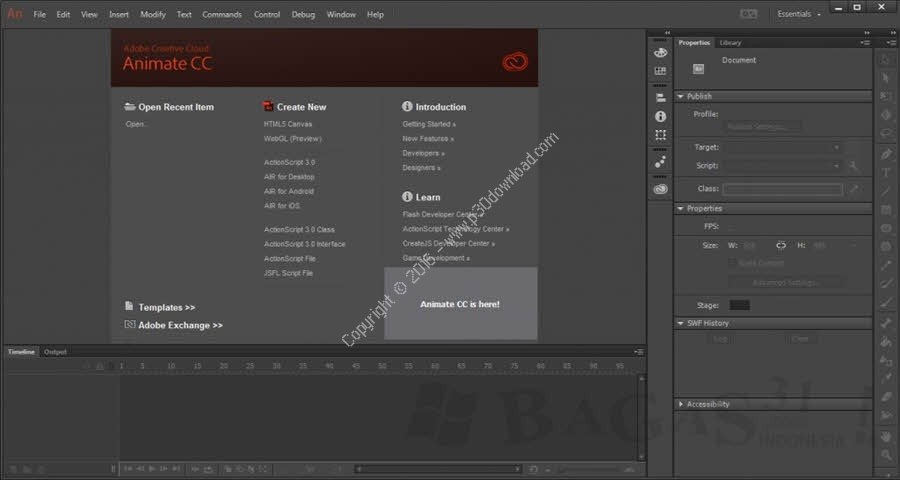Create a new AIR for Android document
This screenshot has width=900, height=480.
[x=289, y=192]
